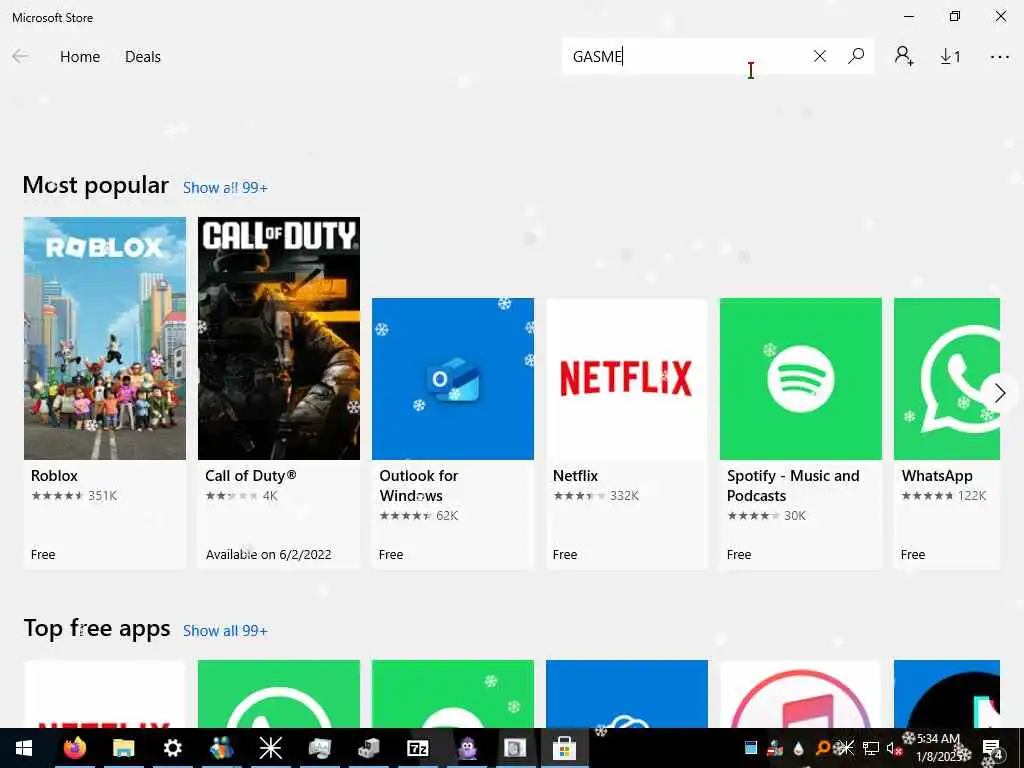The width and height of the screenshot is (1024, 768).
Task: Click the WhatsApp title text
Action: pos(937,476)
